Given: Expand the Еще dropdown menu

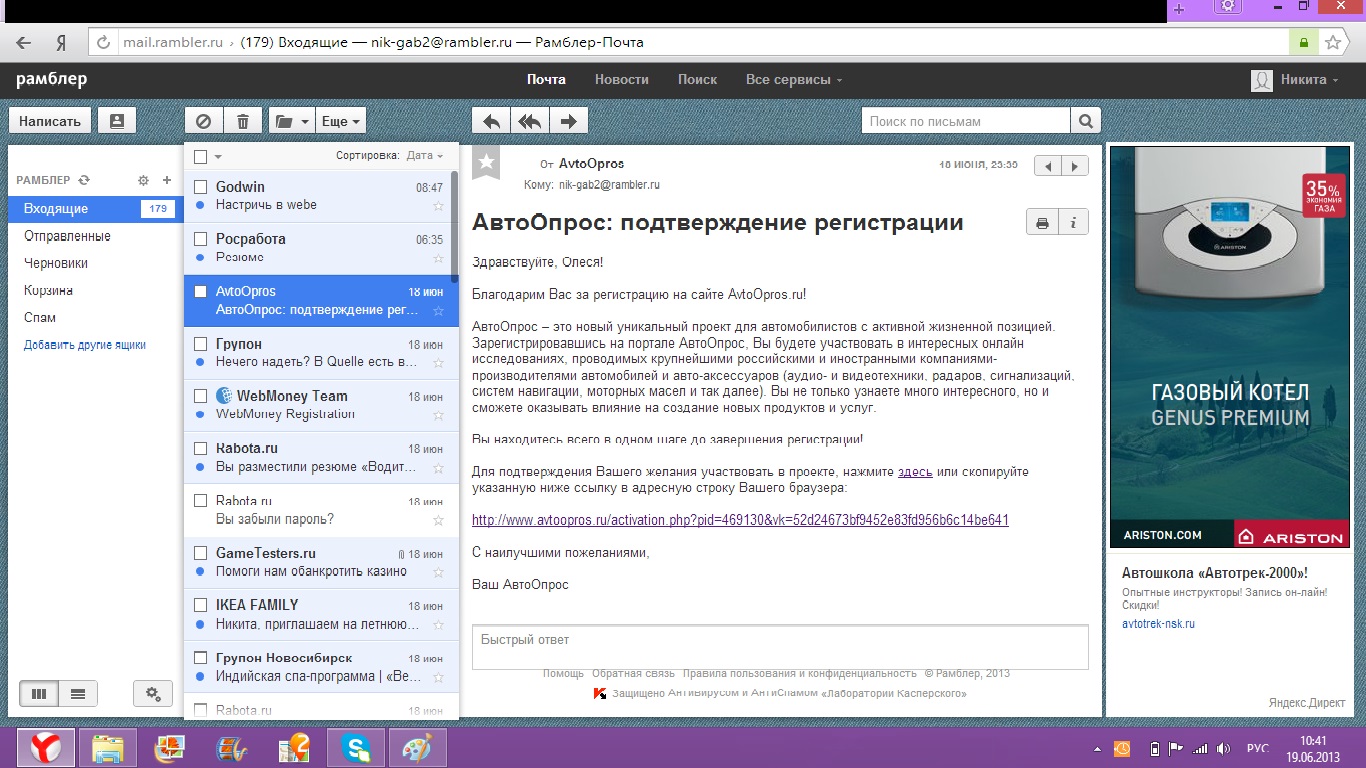Looking at the screenshot, I should click(x=340, y=121).
